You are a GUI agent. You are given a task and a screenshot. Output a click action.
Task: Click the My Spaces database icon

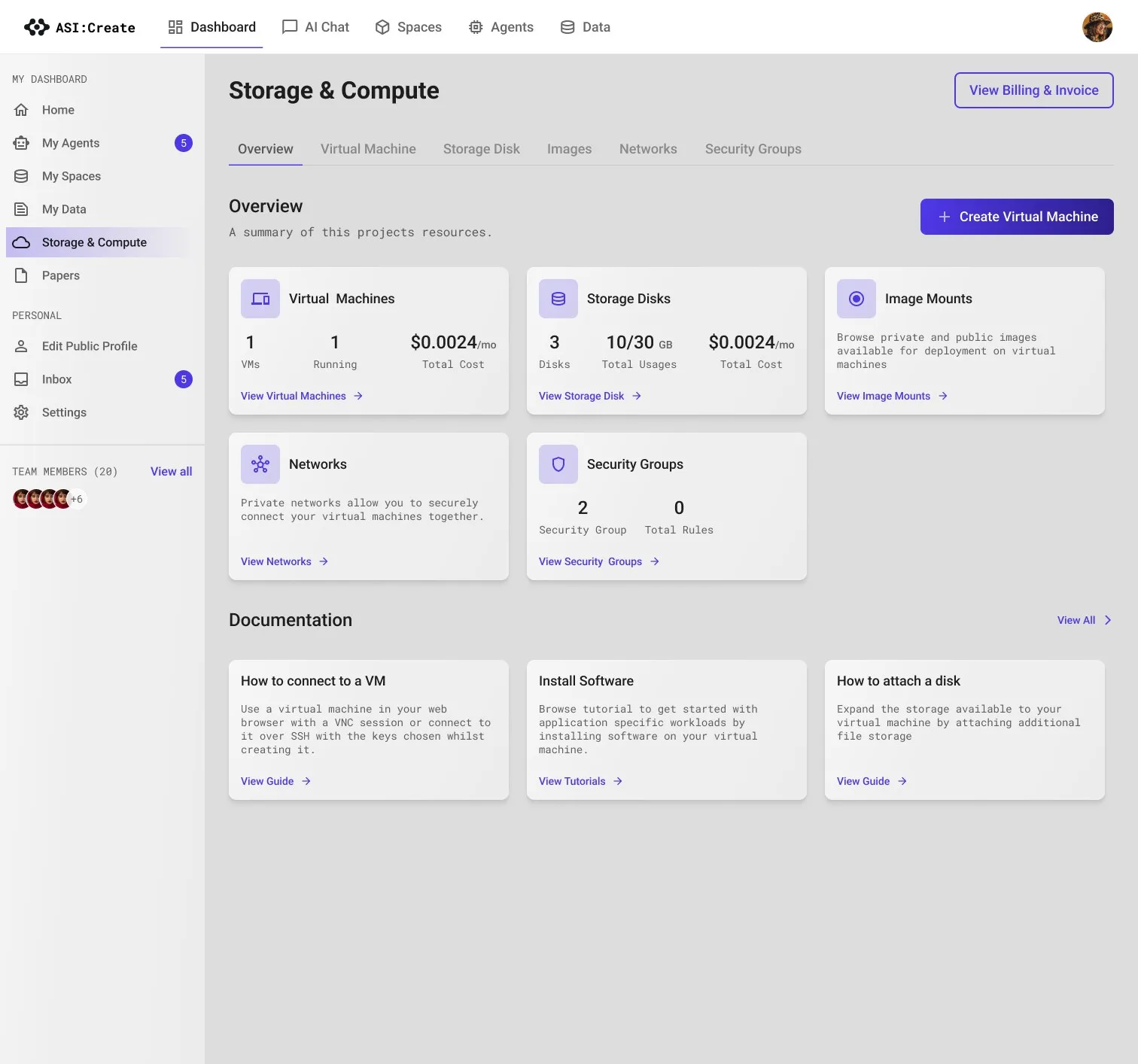click(x=21, y=176)
